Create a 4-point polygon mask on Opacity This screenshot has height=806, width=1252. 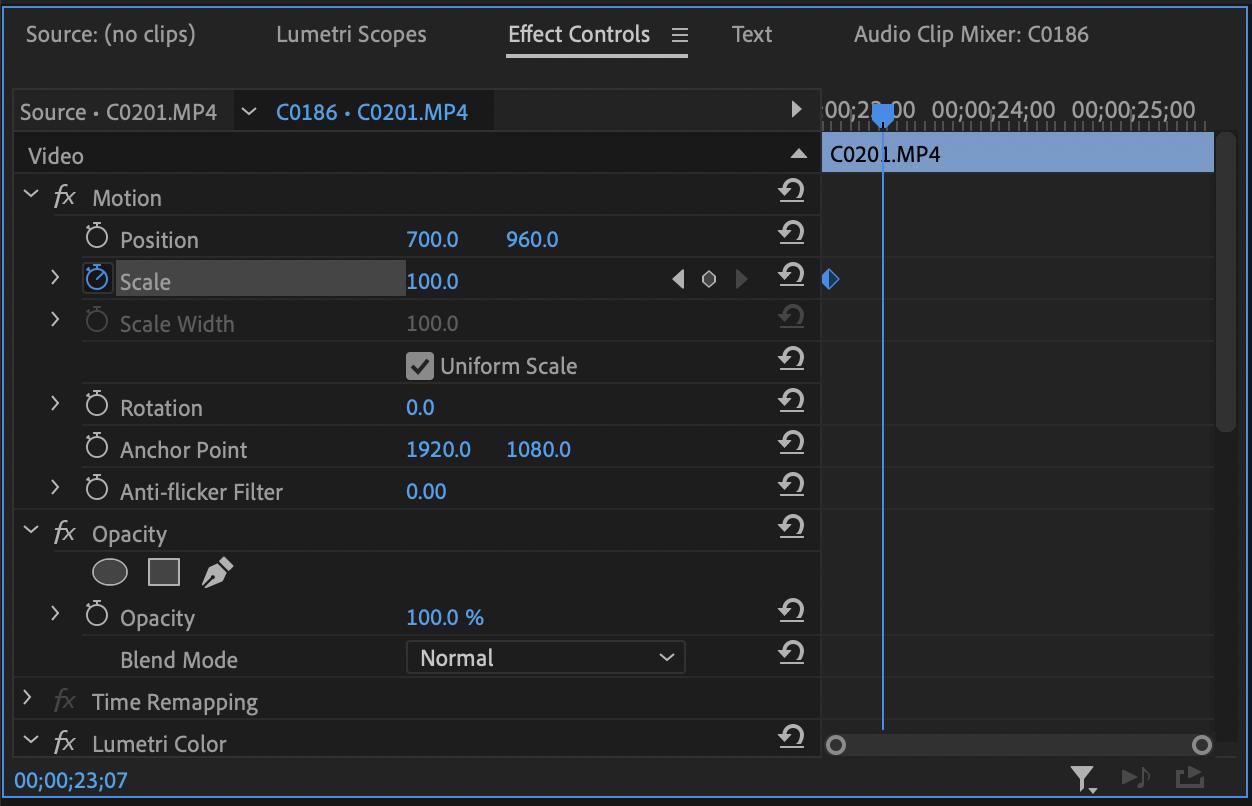coord(163,572)
